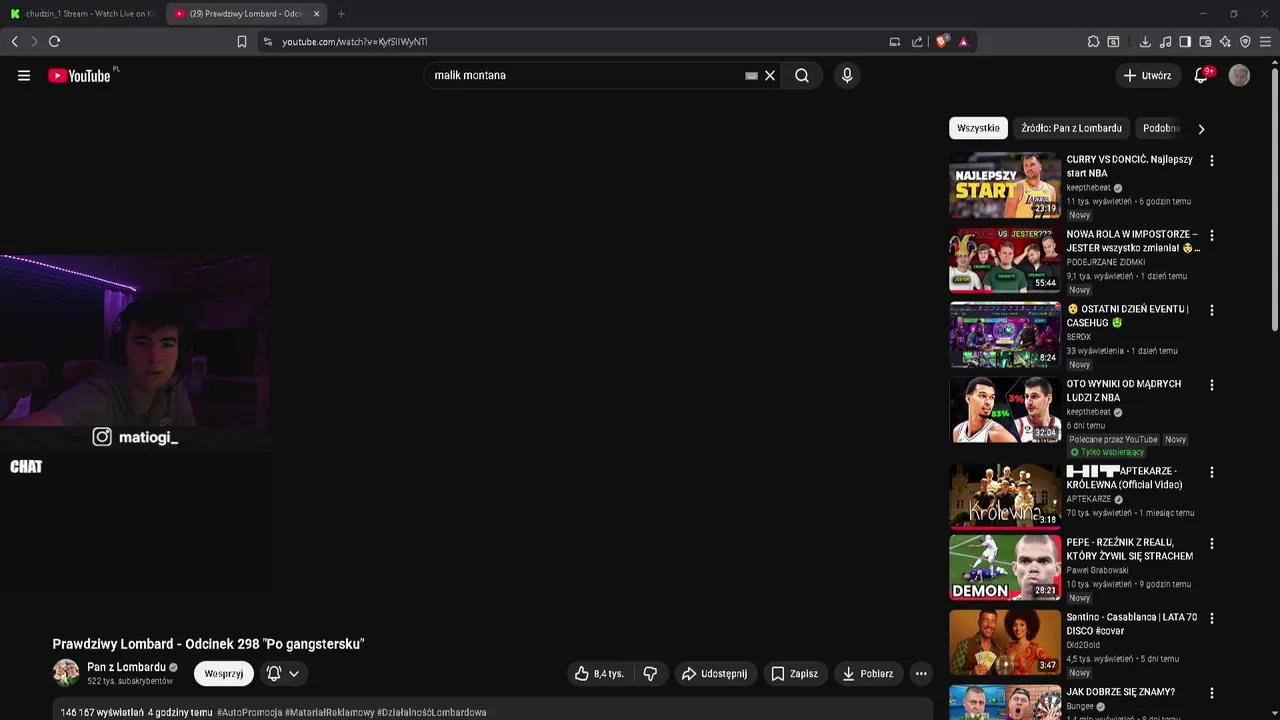Dislike the video with thumbs down
This screenshot has width=1280, height=720.
650,674
